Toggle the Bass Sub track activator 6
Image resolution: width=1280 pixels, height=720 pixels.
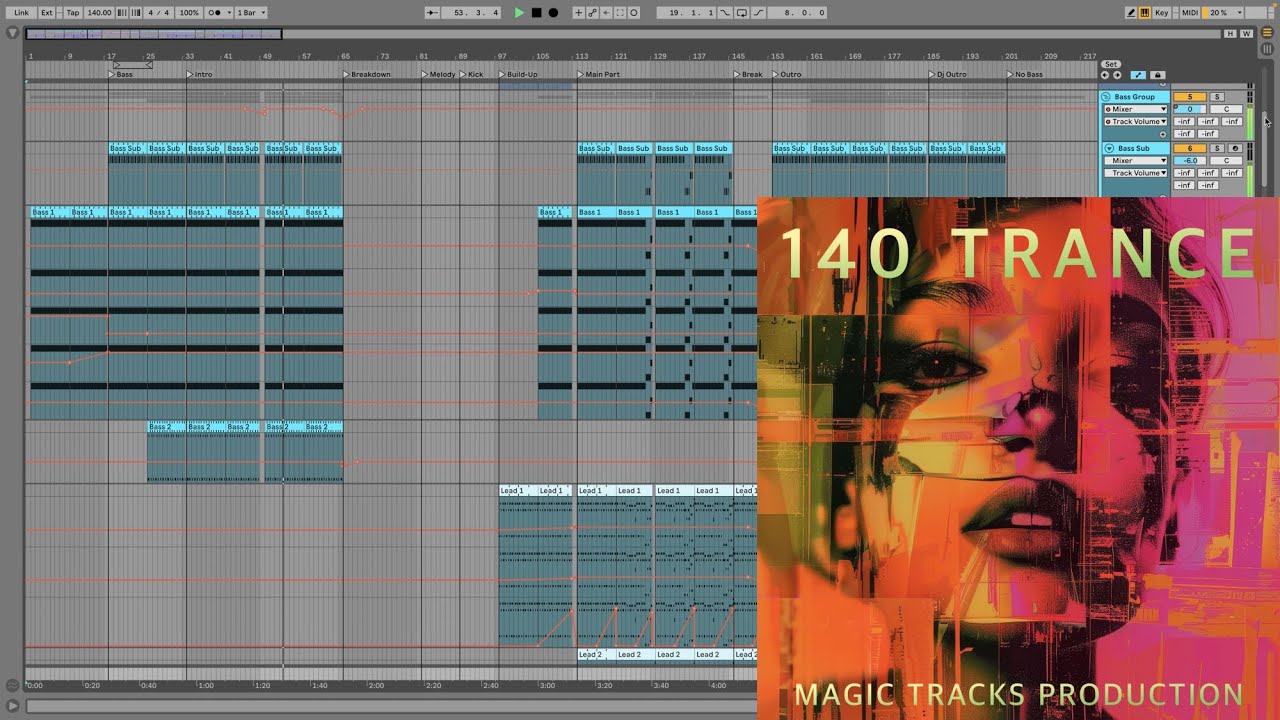tap(1190, 148)
